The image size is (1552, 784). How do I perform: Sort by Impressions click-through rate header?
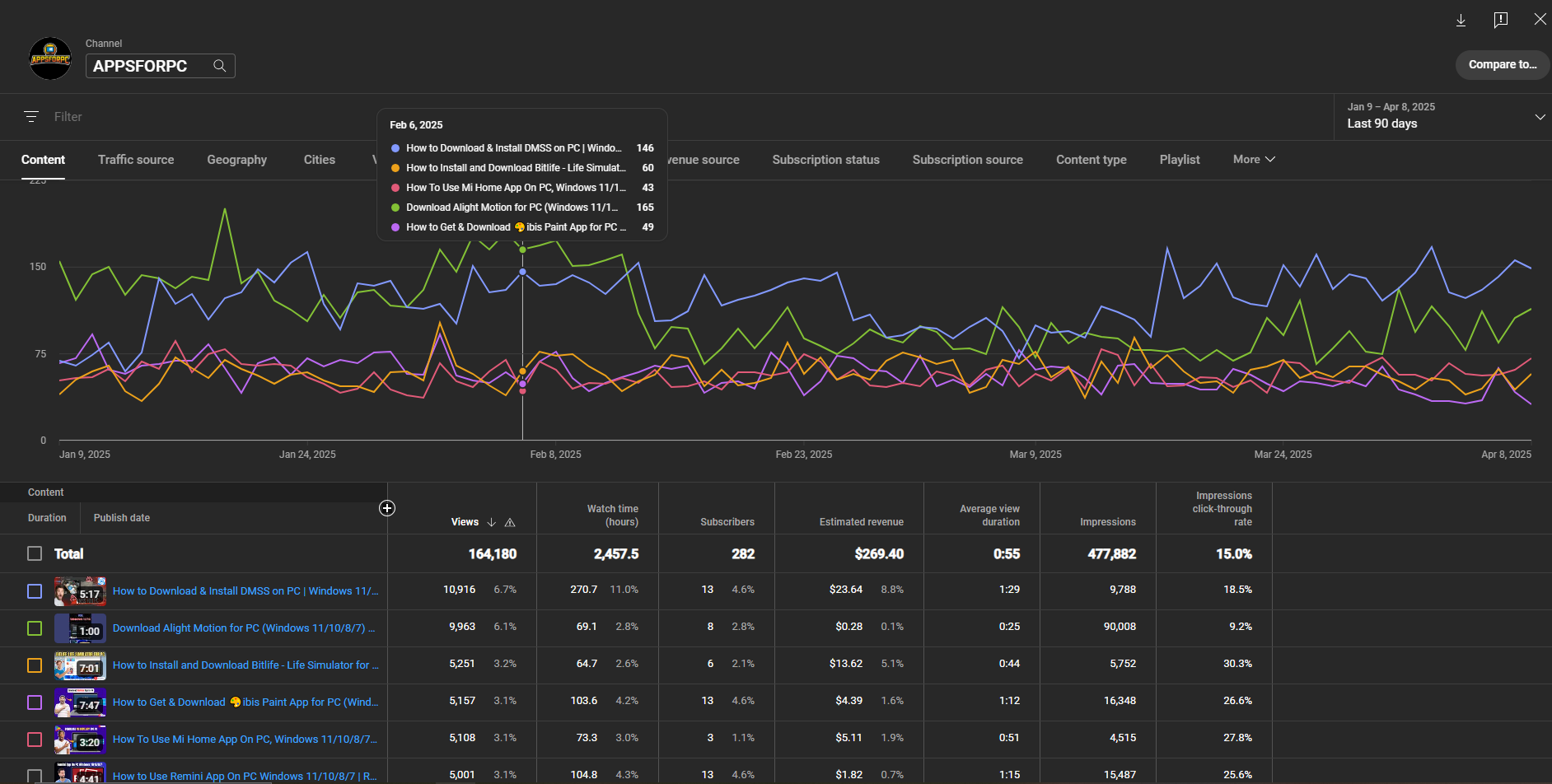click(1222, 509)
